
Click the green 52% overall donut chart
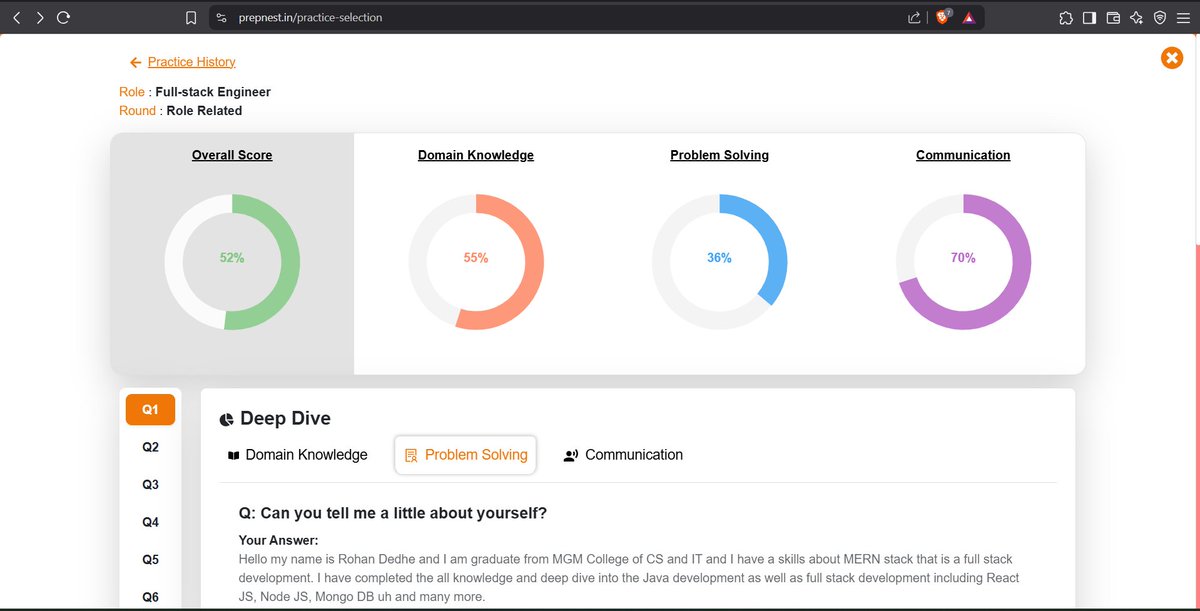point(232,262)
